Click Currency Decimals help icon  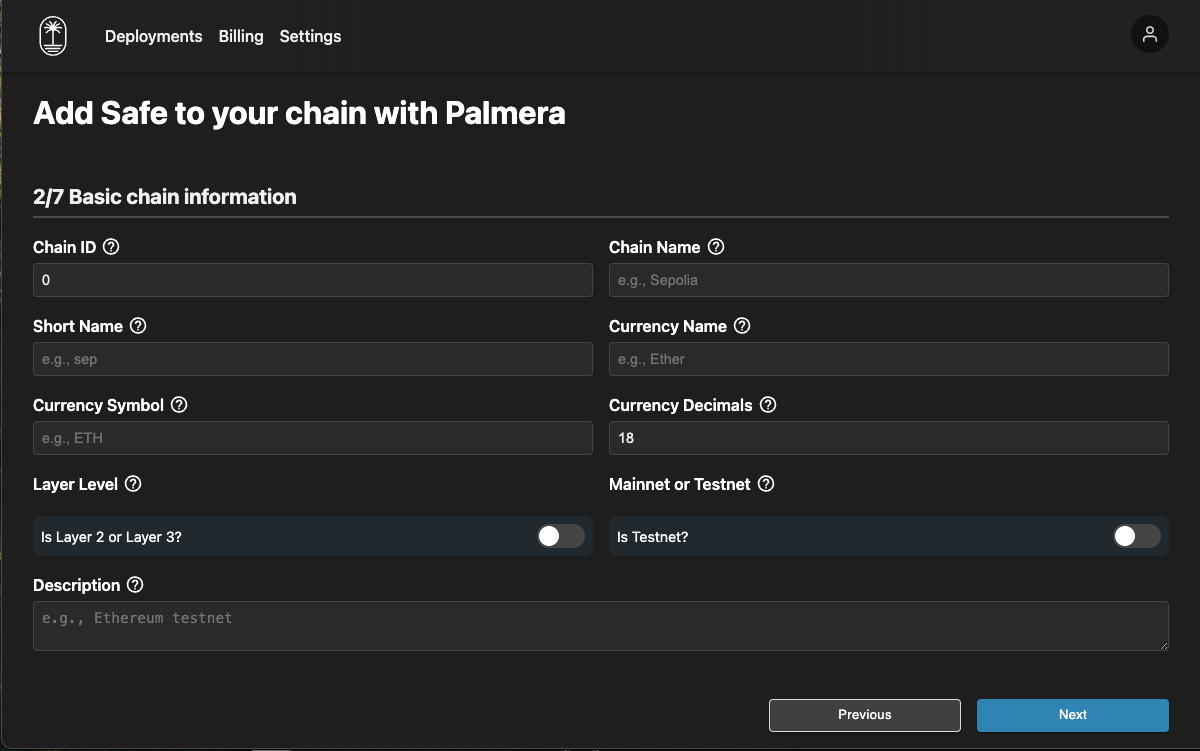(x=768, y=405)
